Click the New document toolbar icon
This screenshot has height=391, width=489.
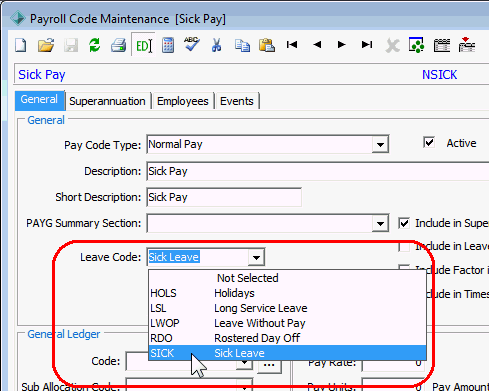[x=21, y=45]
